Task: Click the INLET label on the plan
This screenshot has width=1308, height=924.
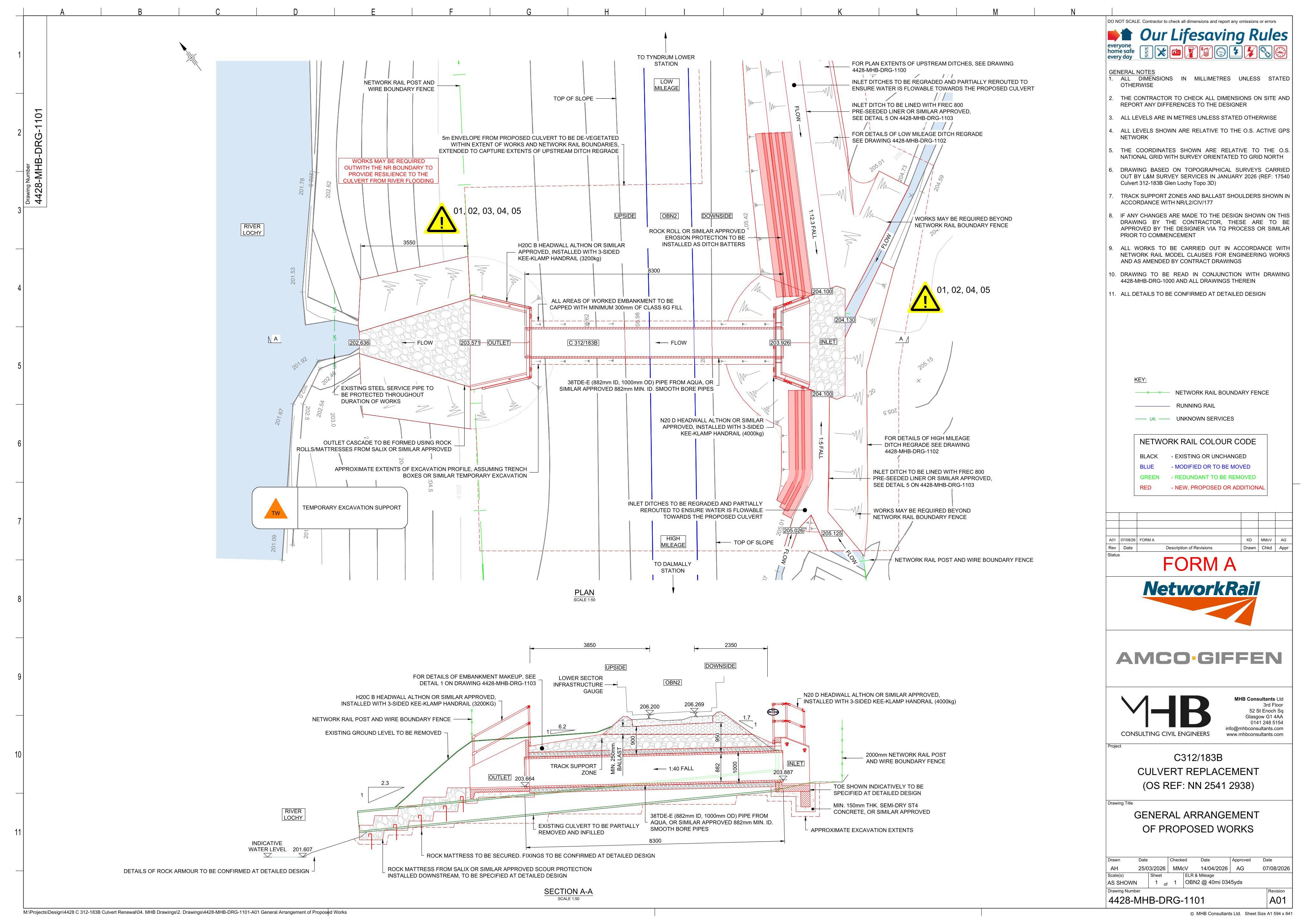Action: 828,342
